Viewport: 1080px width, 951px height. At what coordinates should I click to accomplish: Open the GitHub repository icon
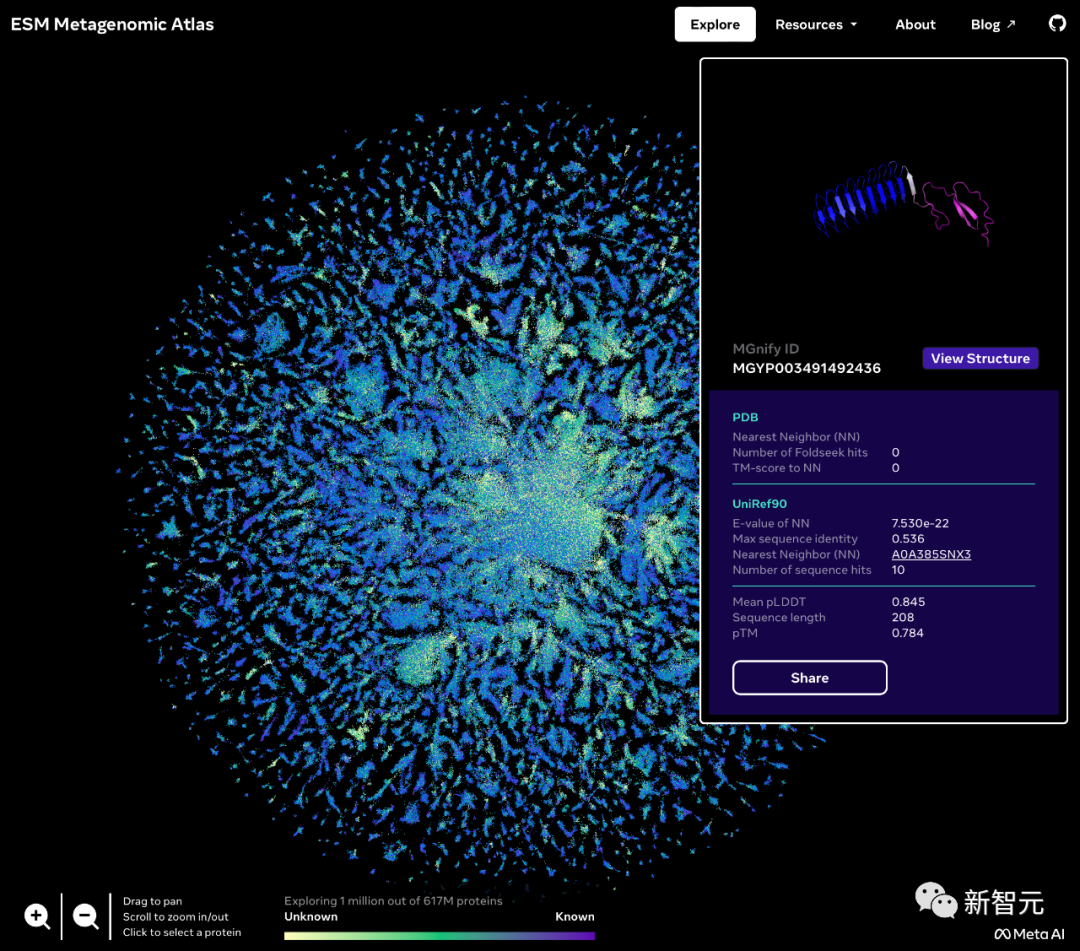1057,23
